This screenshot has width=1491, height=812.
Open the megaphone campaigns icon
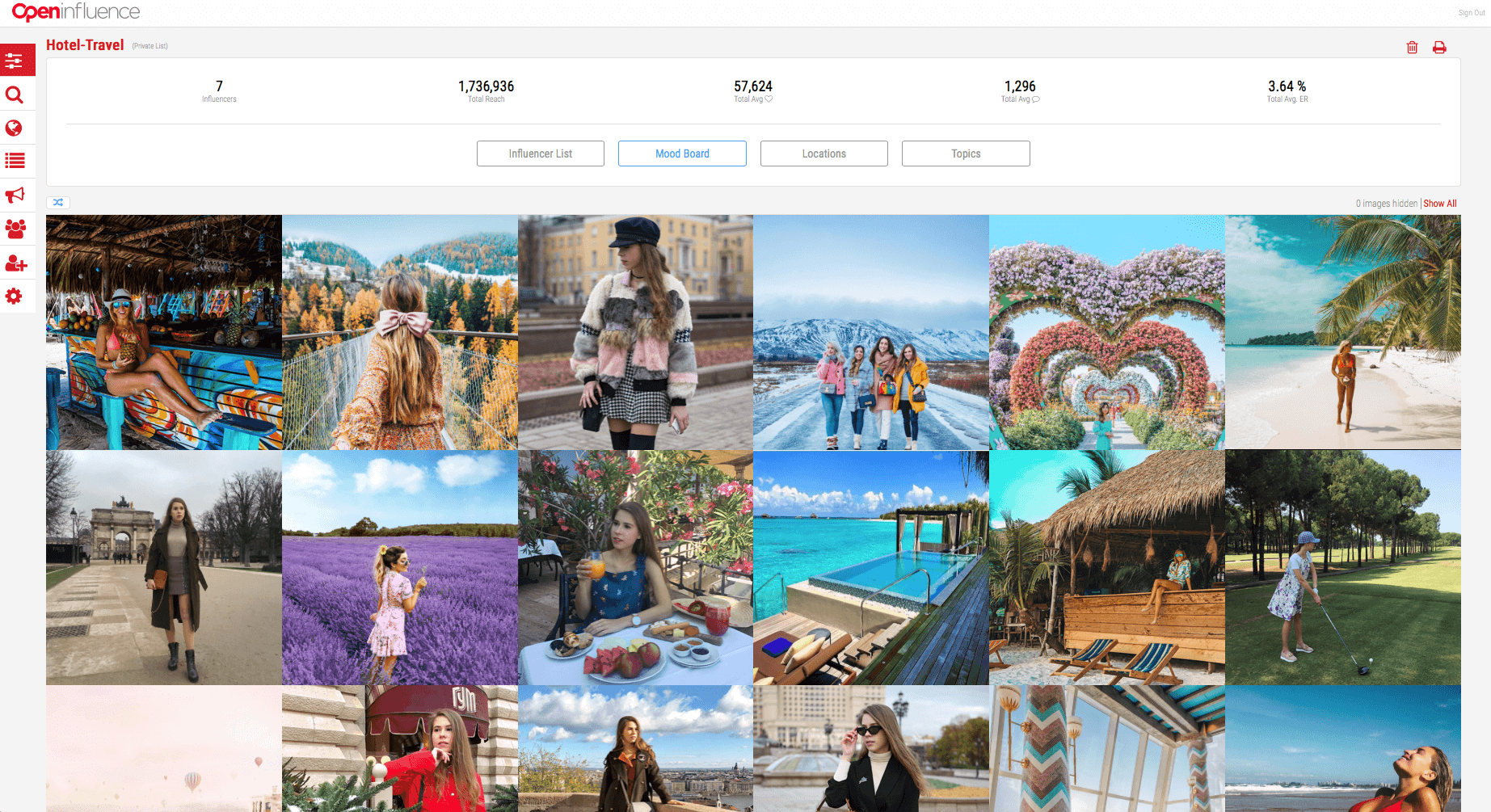(15, 195)
